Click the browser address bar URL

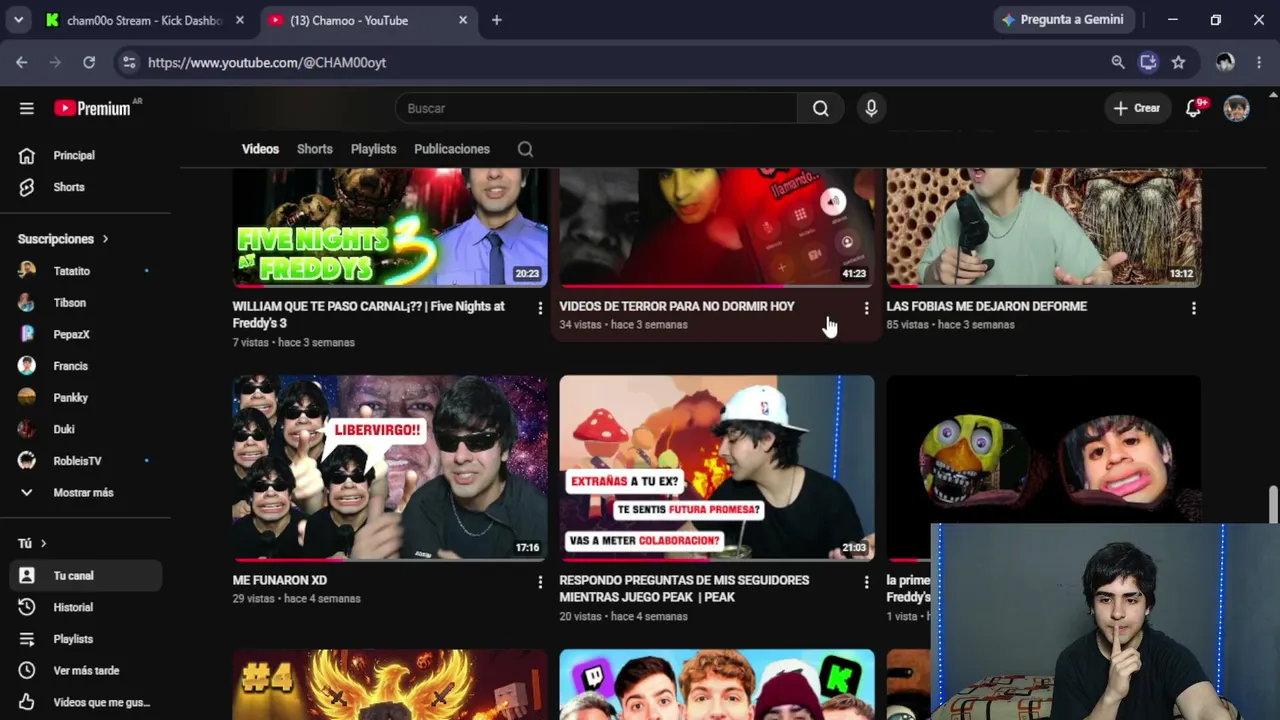pos(267,62)
